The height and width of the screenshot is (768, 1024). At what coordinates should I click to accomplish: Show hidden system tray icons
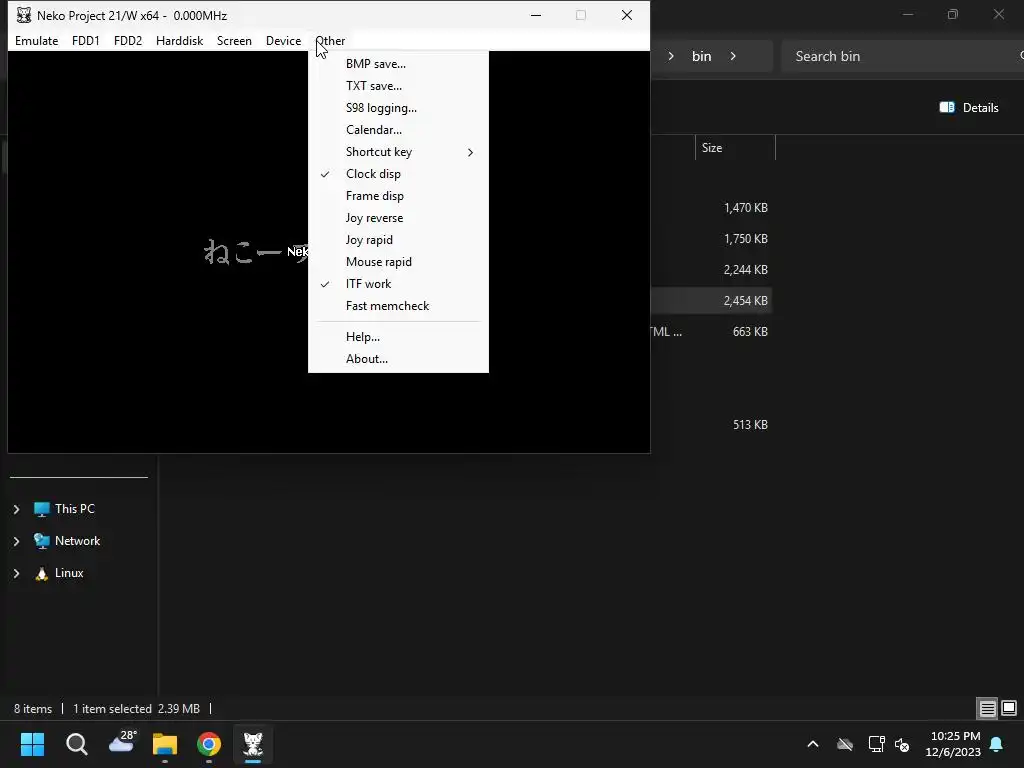click(x=813, y=744)
